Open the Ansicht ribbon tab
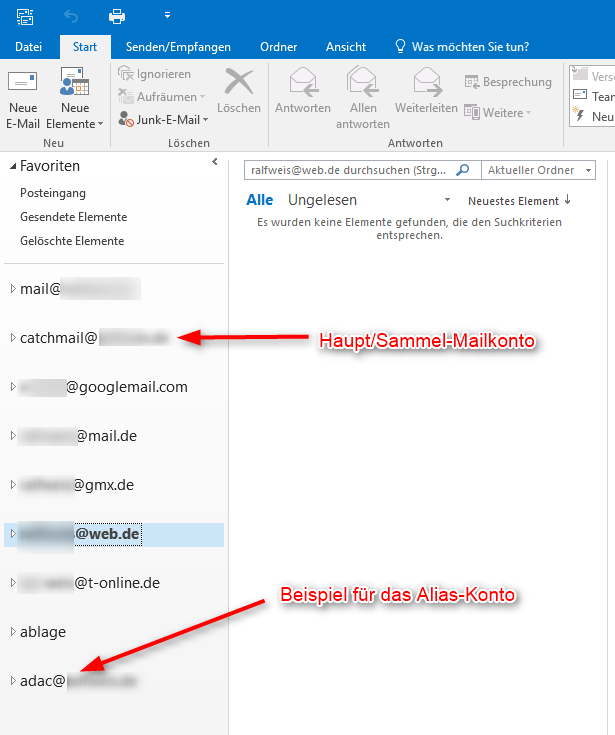This screenshot has width=615, height=735. (x=346, y=47)
